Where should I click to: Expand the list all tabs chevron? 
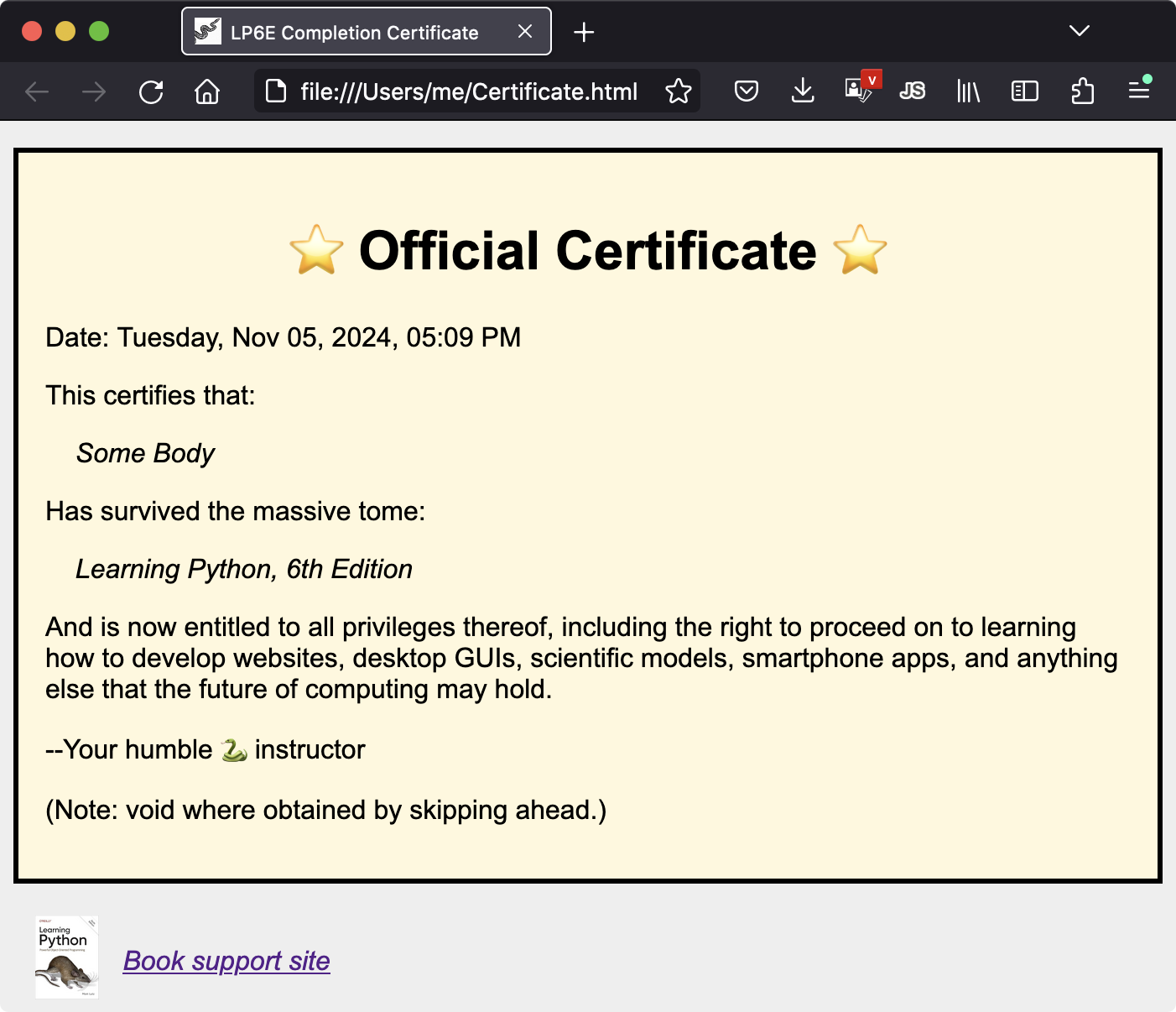coord(1079,31)
